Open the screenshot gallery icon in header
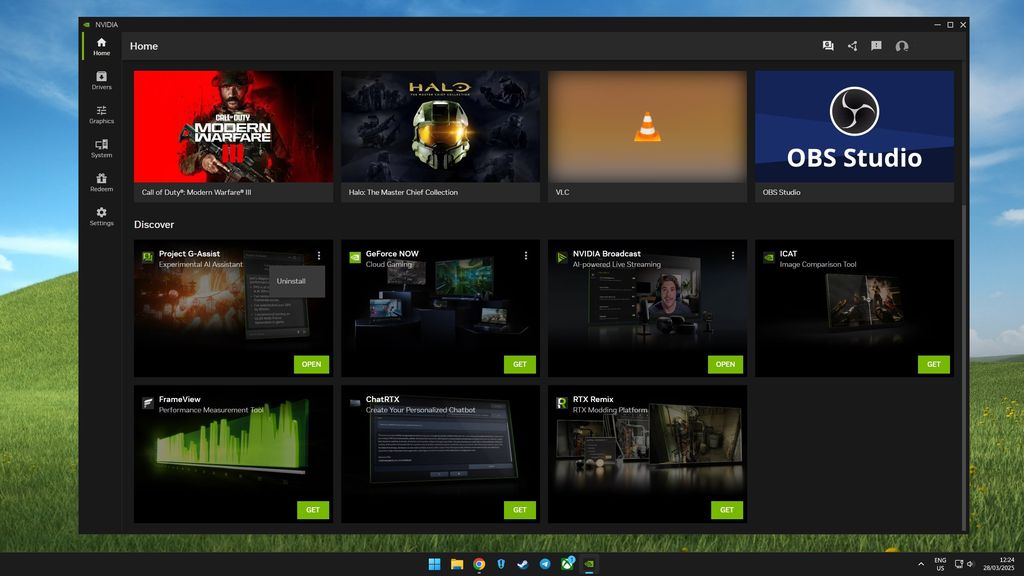The image size is (1024, 576). point(827,46)
